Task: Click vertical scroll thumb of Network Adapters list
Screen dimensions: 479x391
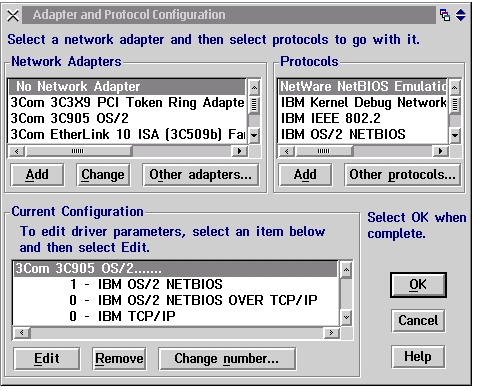Action: (254, 105)
